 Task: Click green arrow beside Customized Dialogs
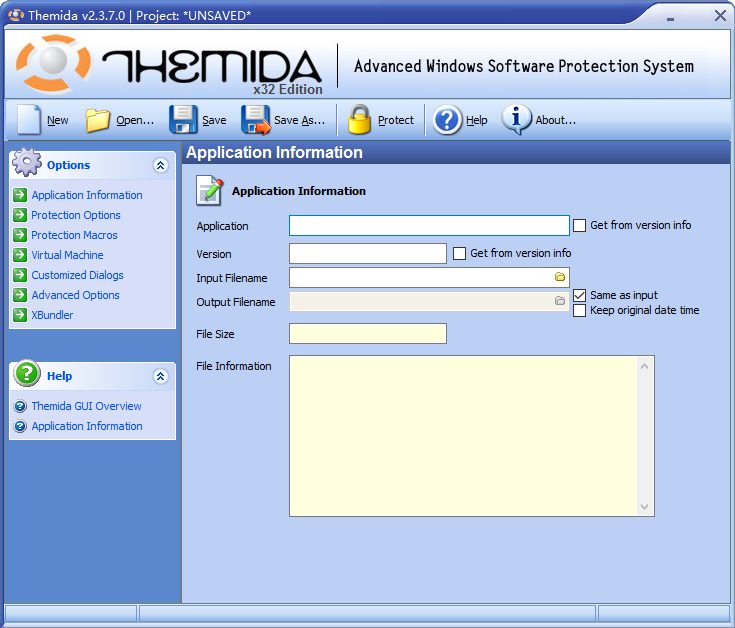click(x=20, y=275)
